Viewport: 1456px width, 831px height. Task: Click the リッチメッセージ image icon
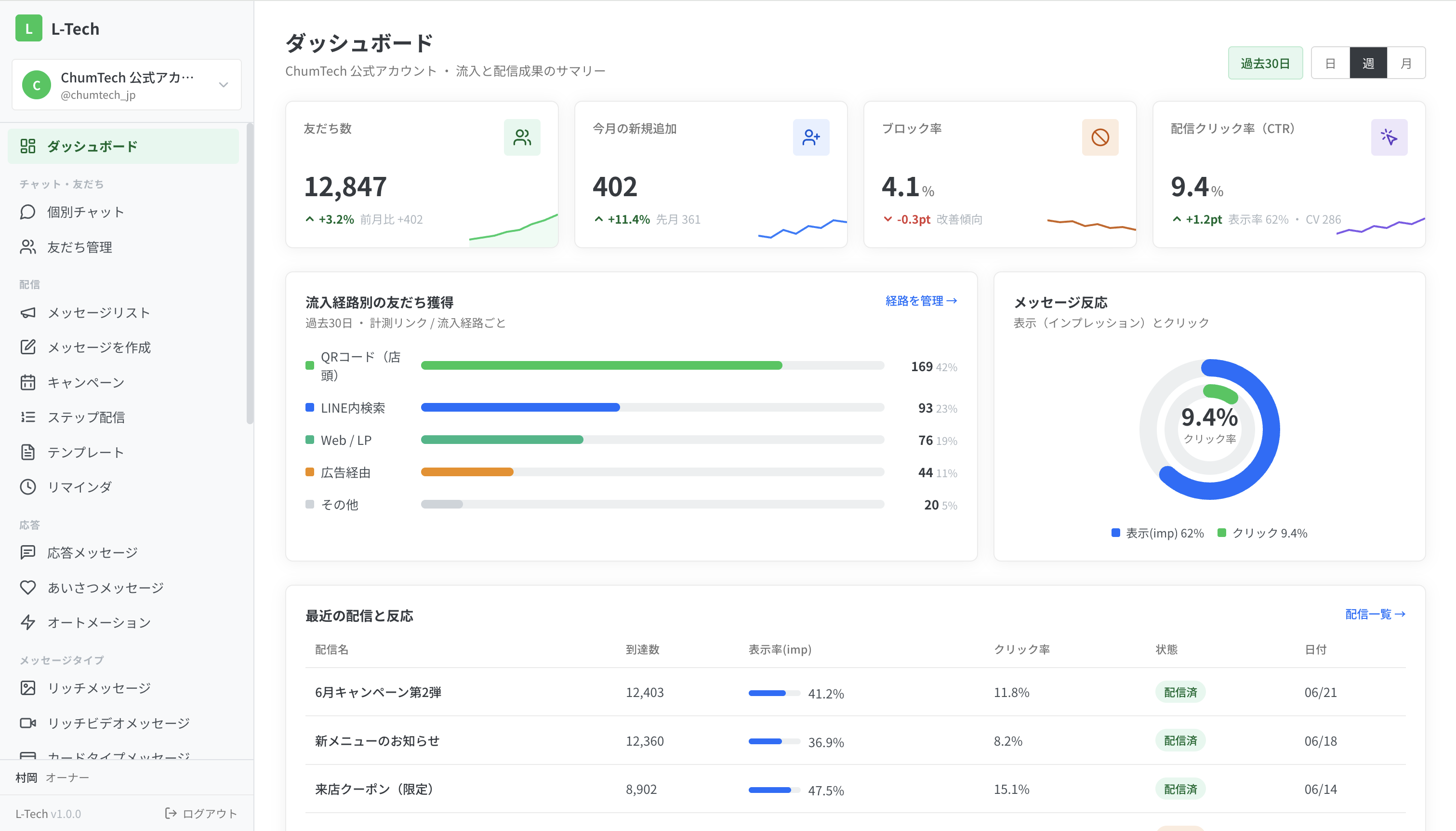(28, 688)
